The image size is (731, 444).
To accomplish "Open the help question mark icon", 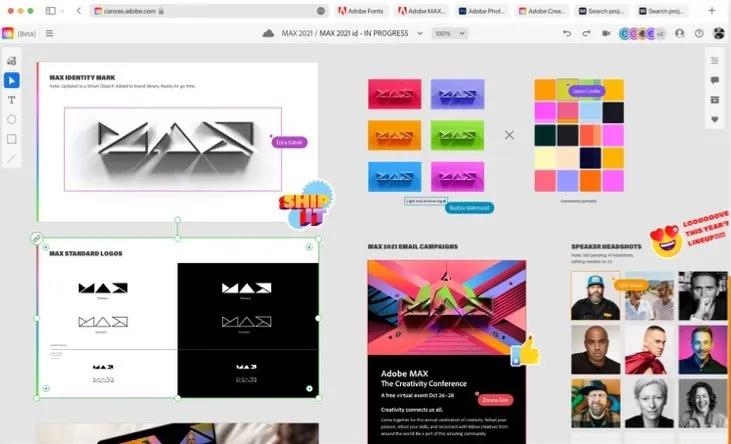I will (x=699, y=33).
